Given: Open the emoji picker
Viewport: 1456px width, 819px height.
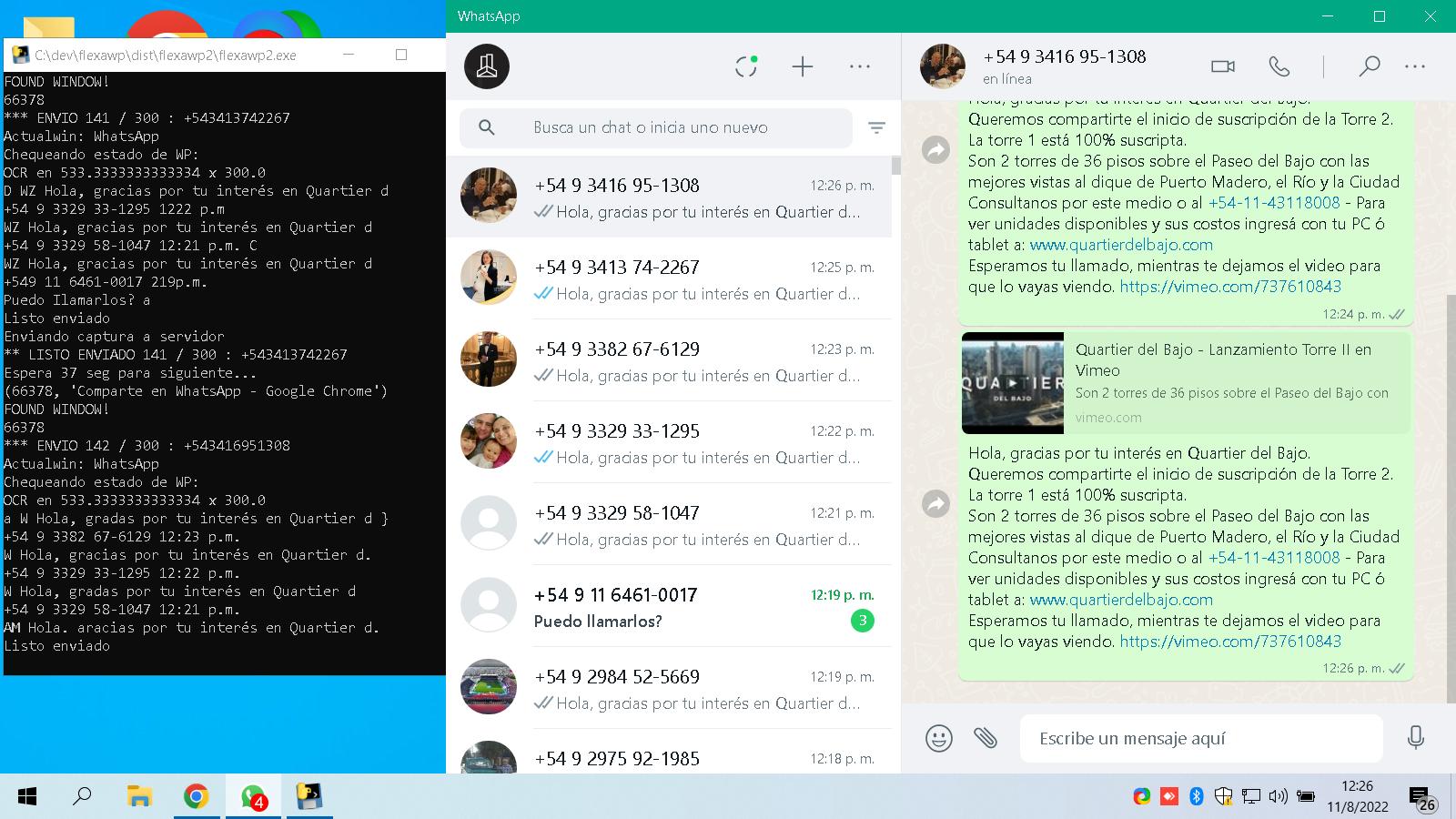Looking at the screenshot, I should click(x=938, y=738).
